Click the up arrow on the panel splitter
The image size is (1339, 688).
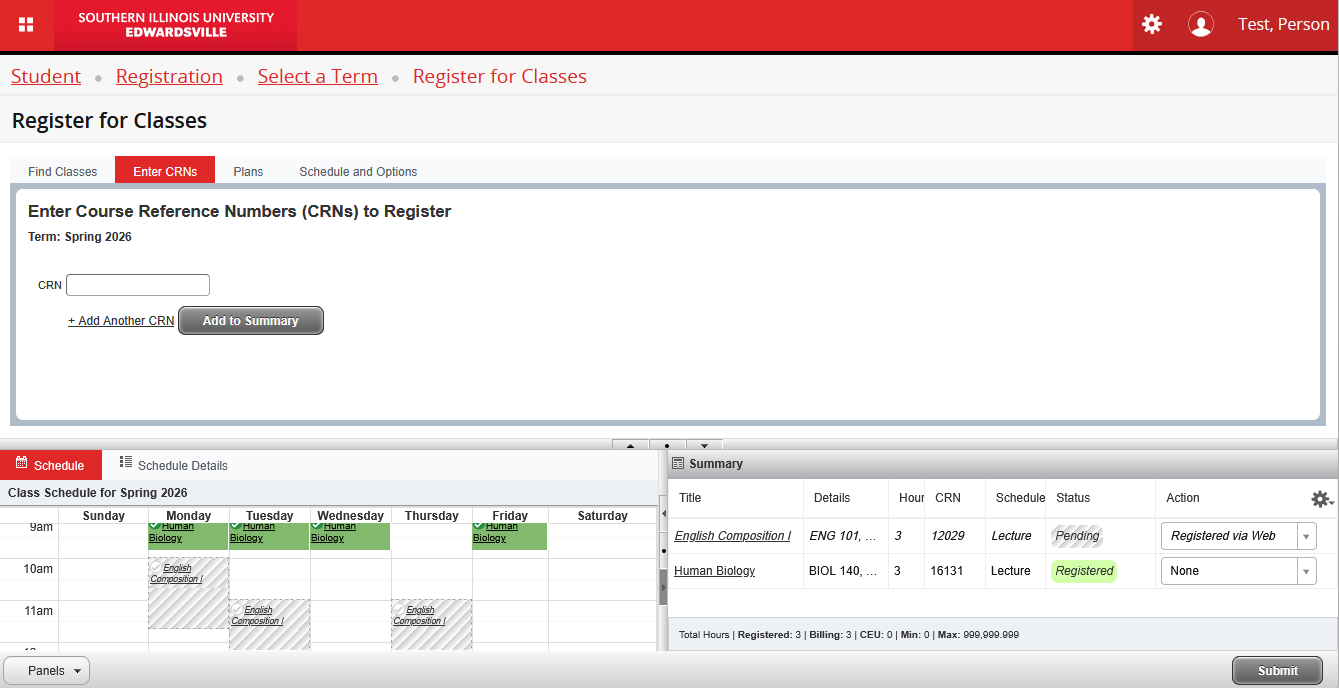pos(630,445)
